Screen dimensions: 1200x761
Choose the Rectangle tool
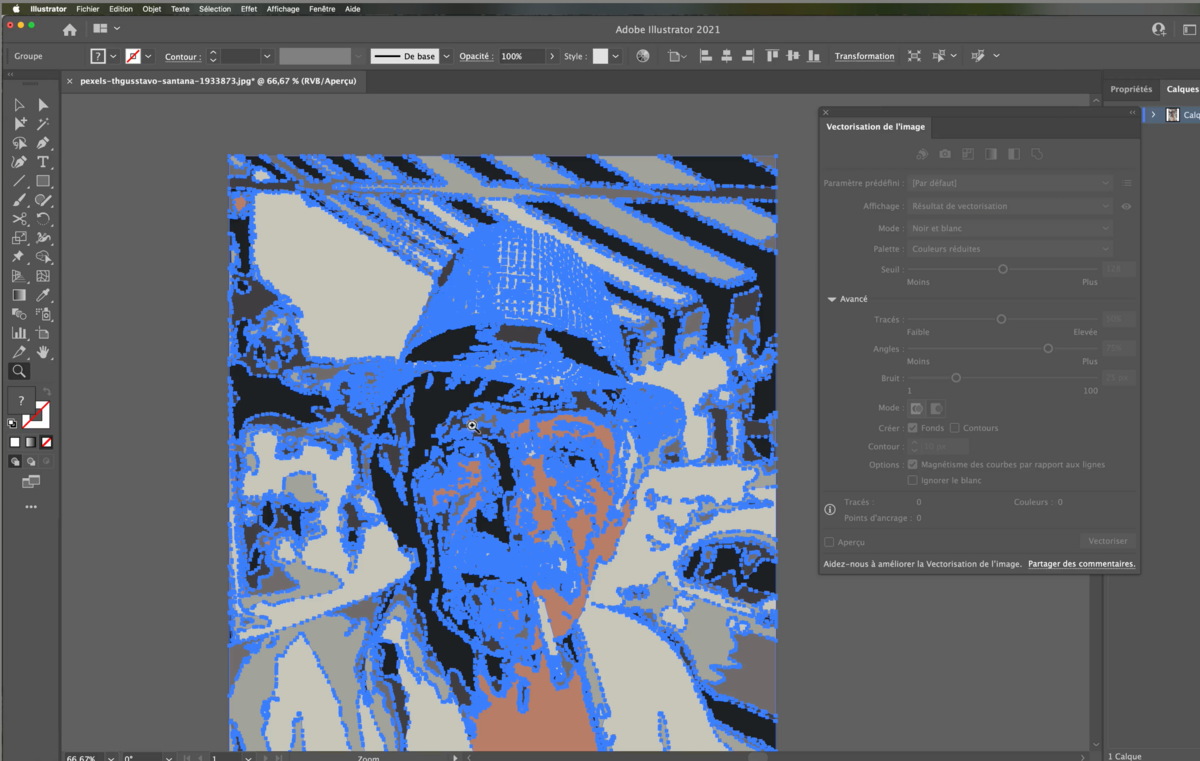43,181
